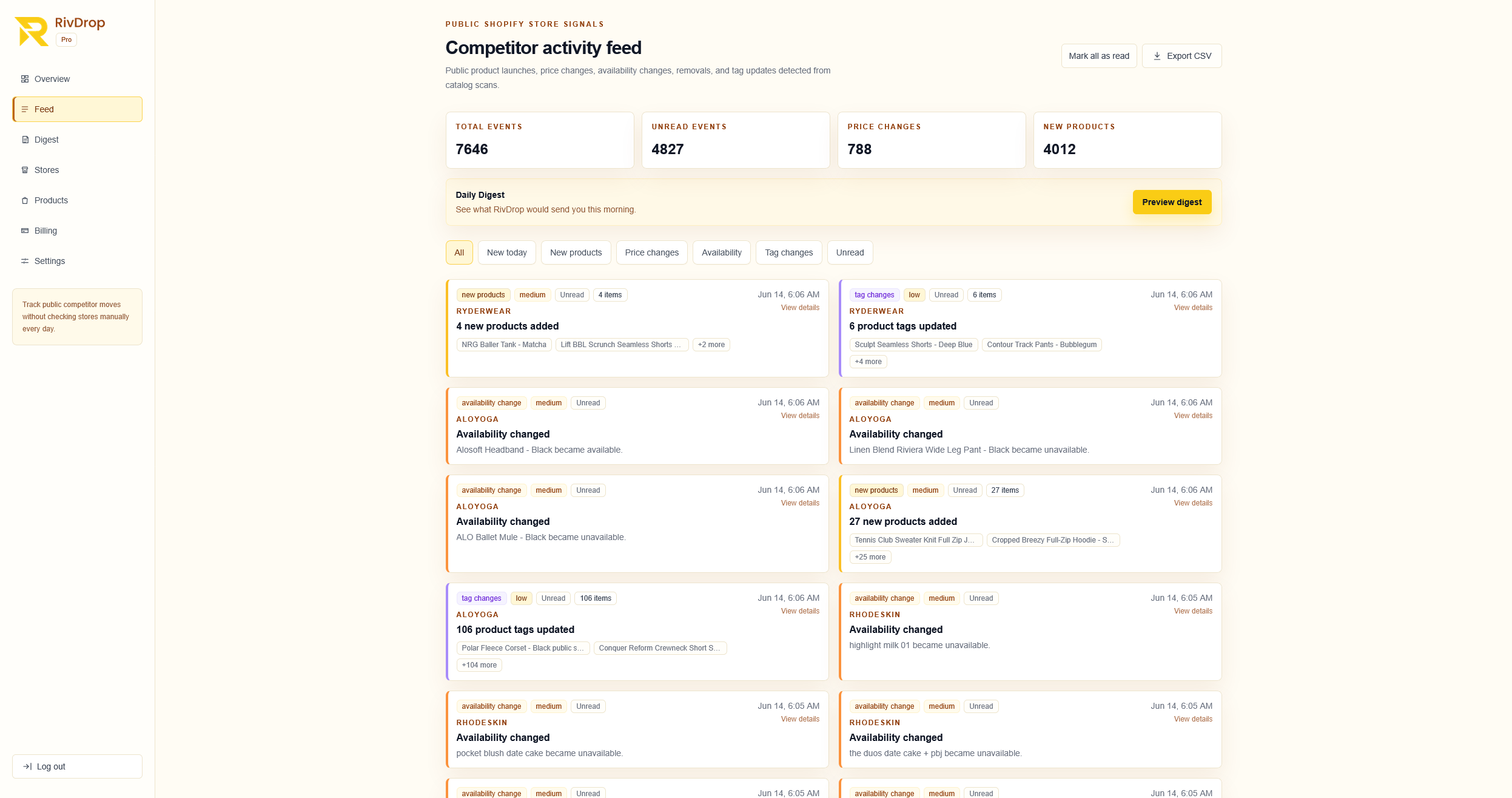This screenshot has width=1512, height=798.
Task: Click the Stores shop icon in sidebar
Action: 25,170
